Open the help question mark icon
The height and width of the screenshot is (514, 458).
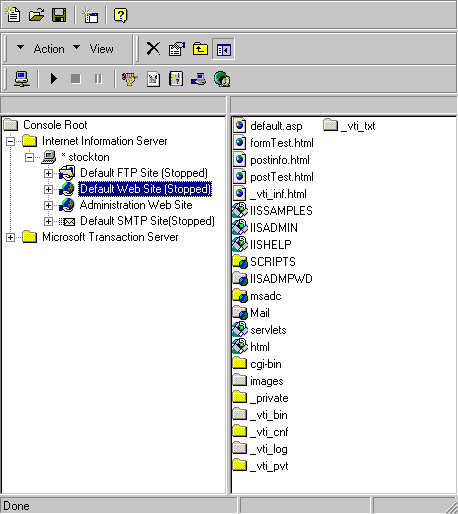pyautogui.click(x=120, y=15)
